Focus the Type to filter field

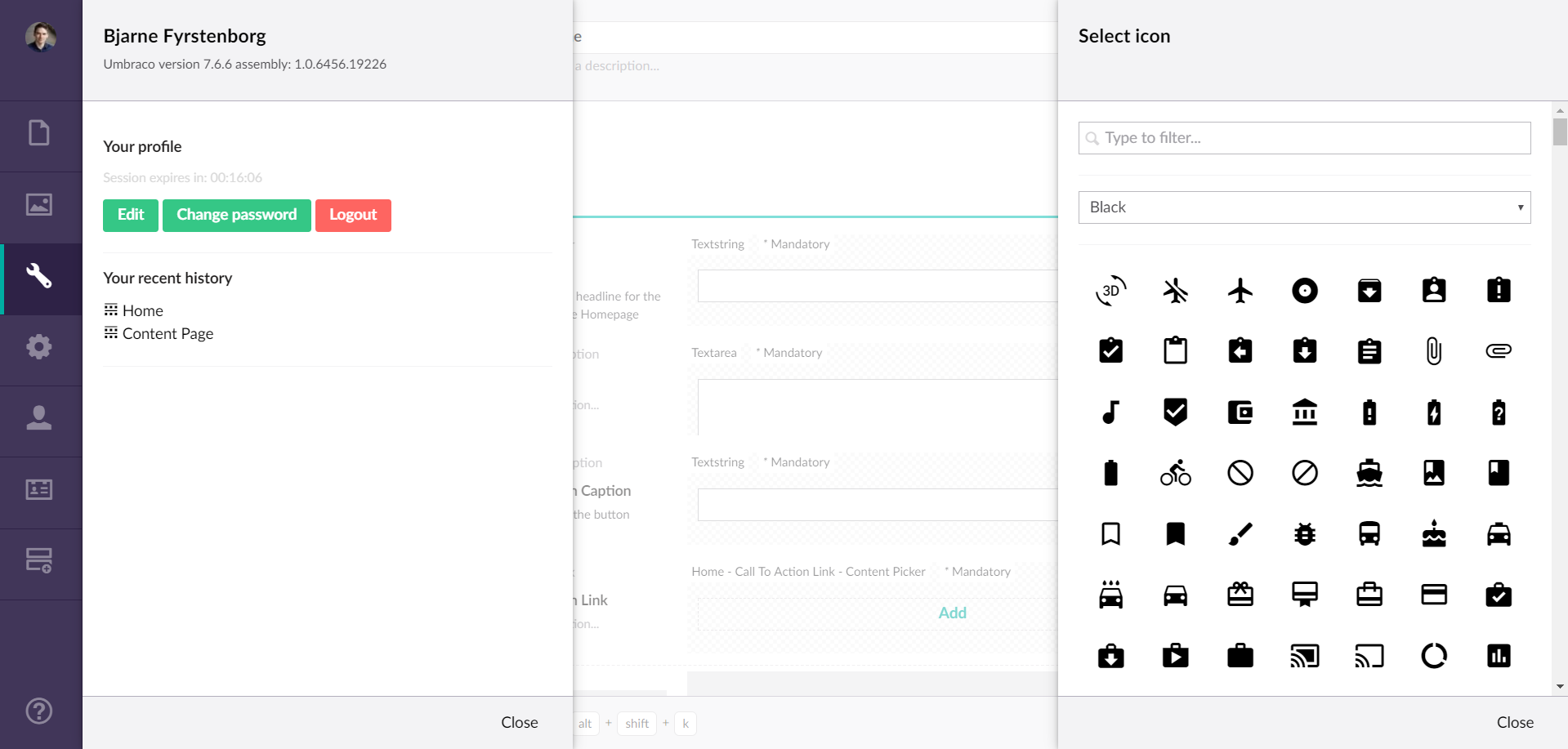tap(1304, 138)
